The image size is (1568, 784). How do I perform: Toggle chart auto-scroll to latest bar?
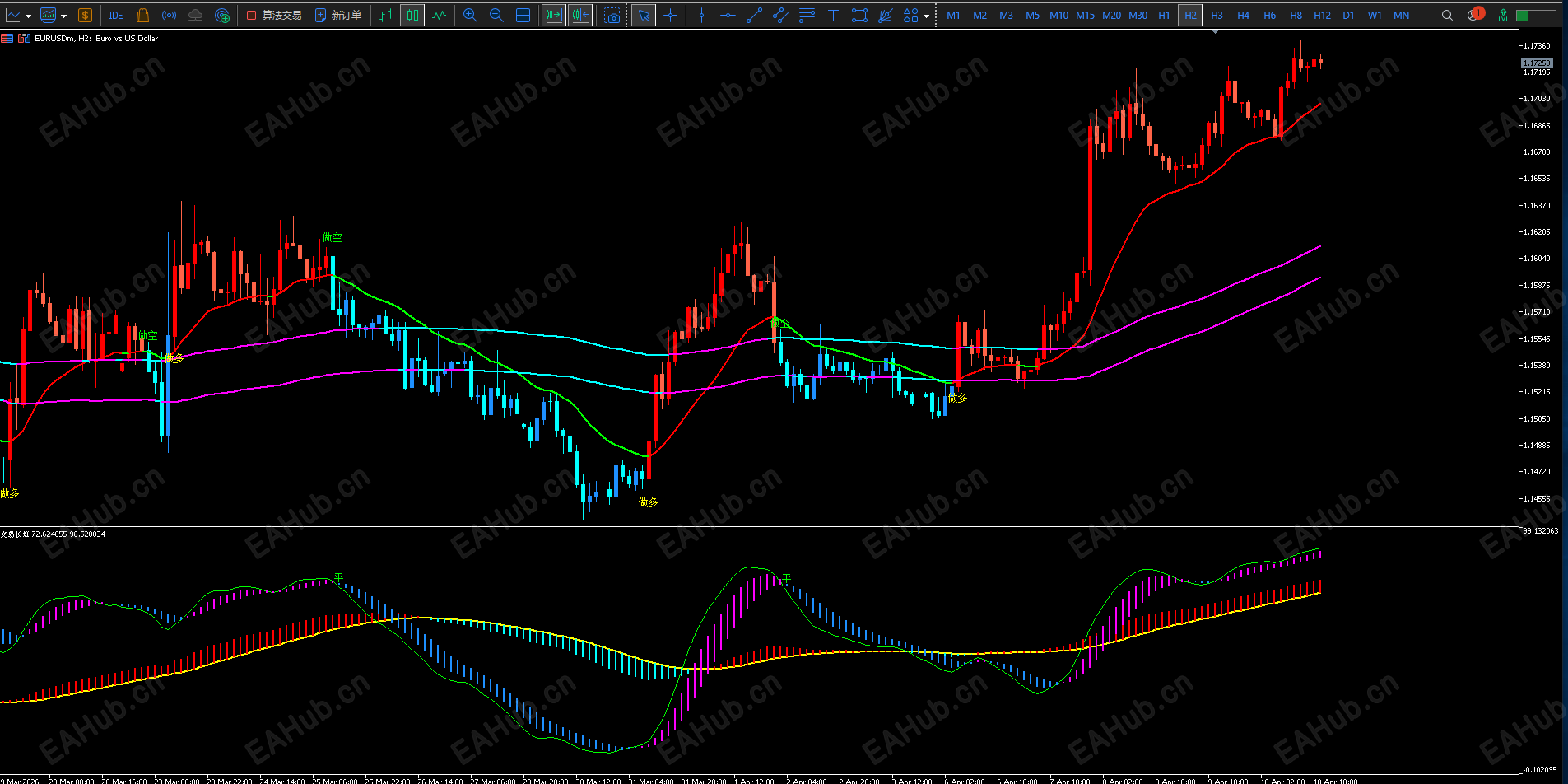554,15
